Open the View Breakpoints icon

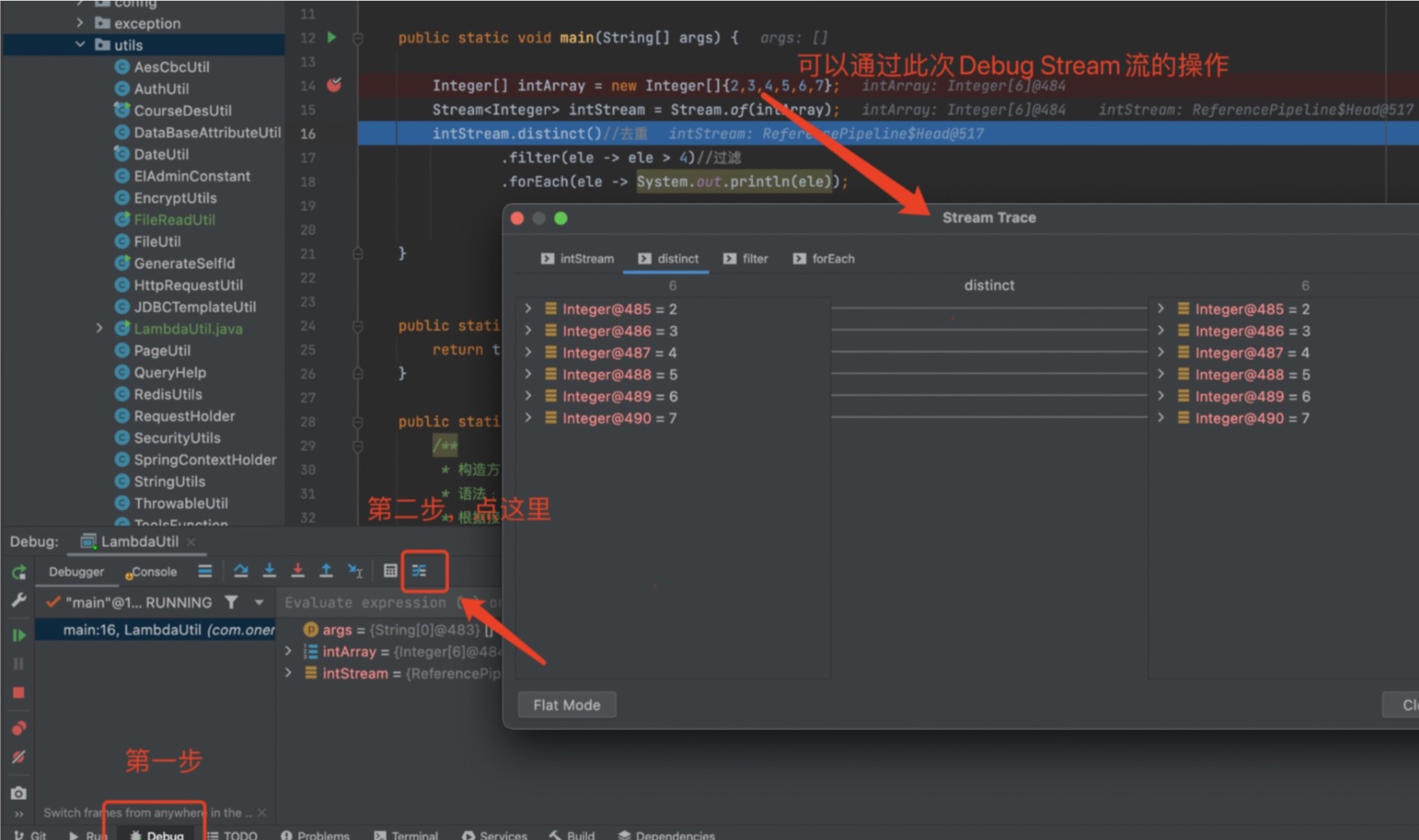(19, 728)
